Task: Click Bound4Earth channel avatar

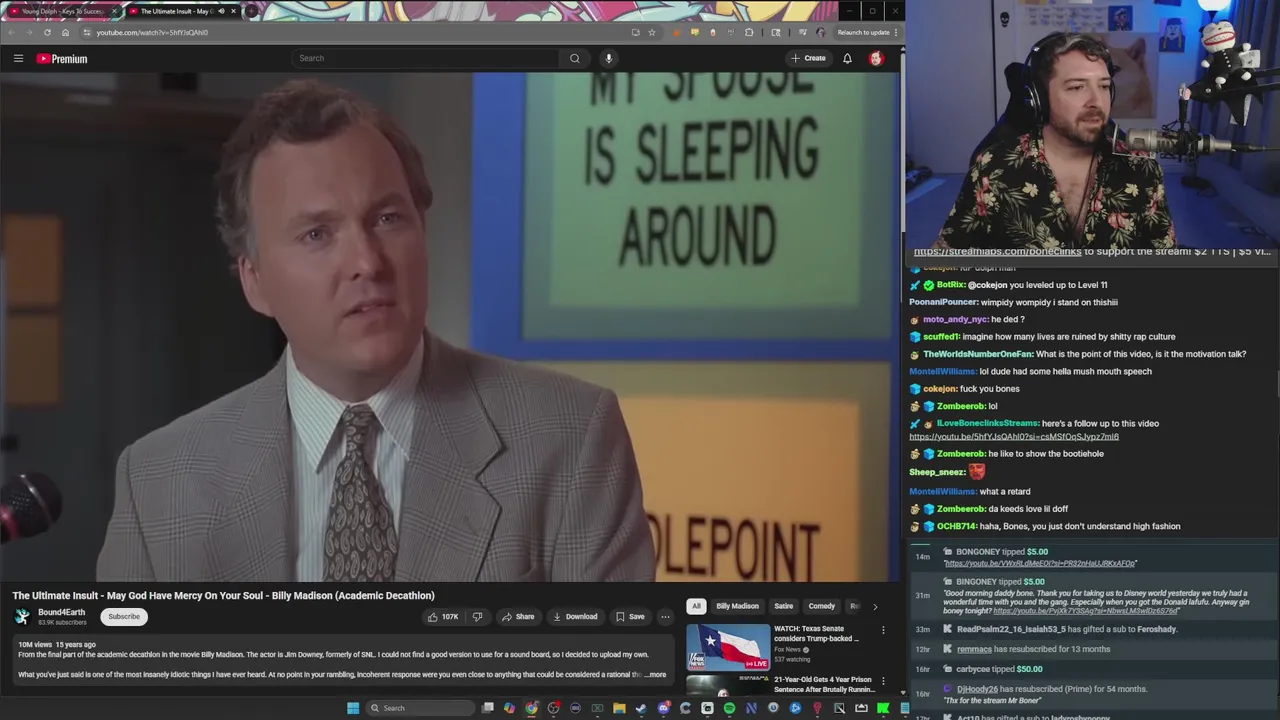Action: [x=22, y=616]
